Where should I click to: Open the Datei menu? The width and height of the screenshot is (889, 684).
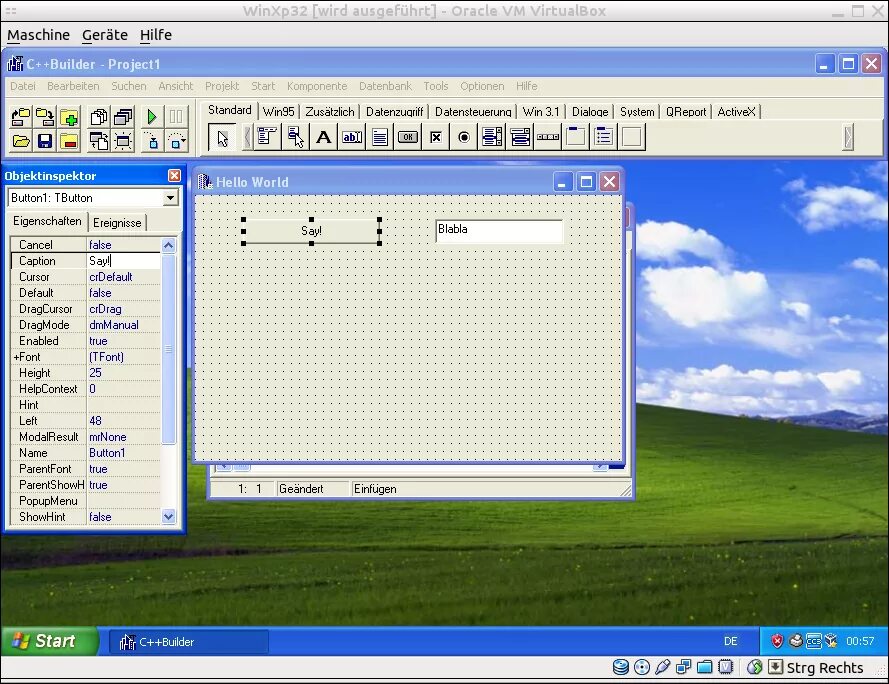pyautogui.click(x=23, y=86)
